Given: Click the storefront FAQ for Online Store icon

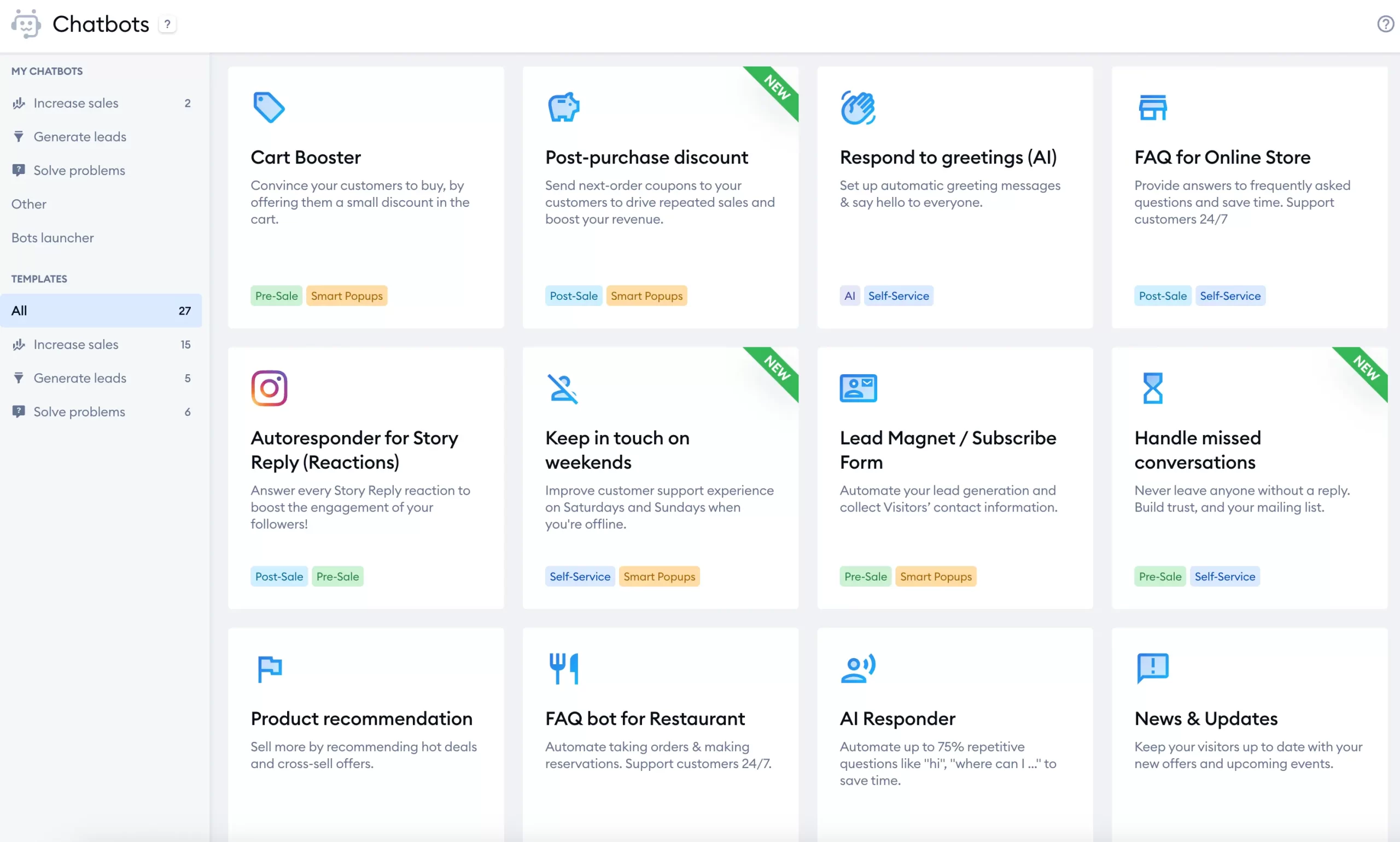Looking at the screenshot, I should click(1152, 107).
